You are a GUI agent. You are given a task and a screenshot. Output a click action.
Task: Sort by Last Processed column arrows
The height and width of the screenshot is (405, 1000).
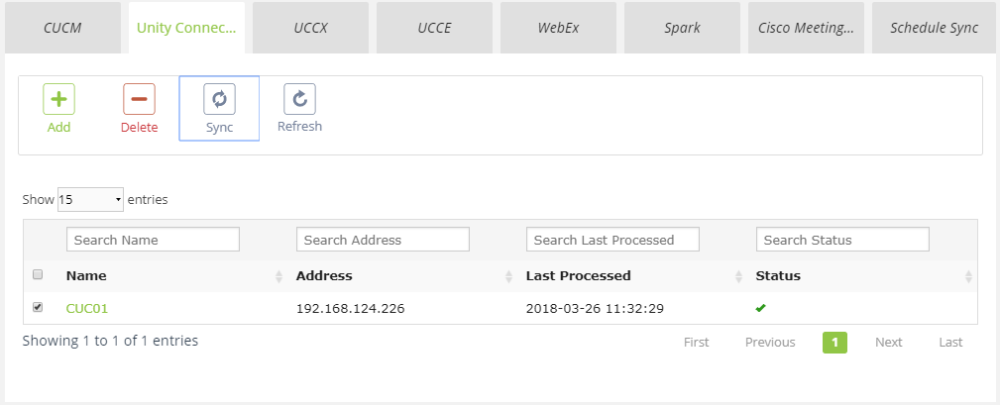pyautogui.click(x=739, y=276)
